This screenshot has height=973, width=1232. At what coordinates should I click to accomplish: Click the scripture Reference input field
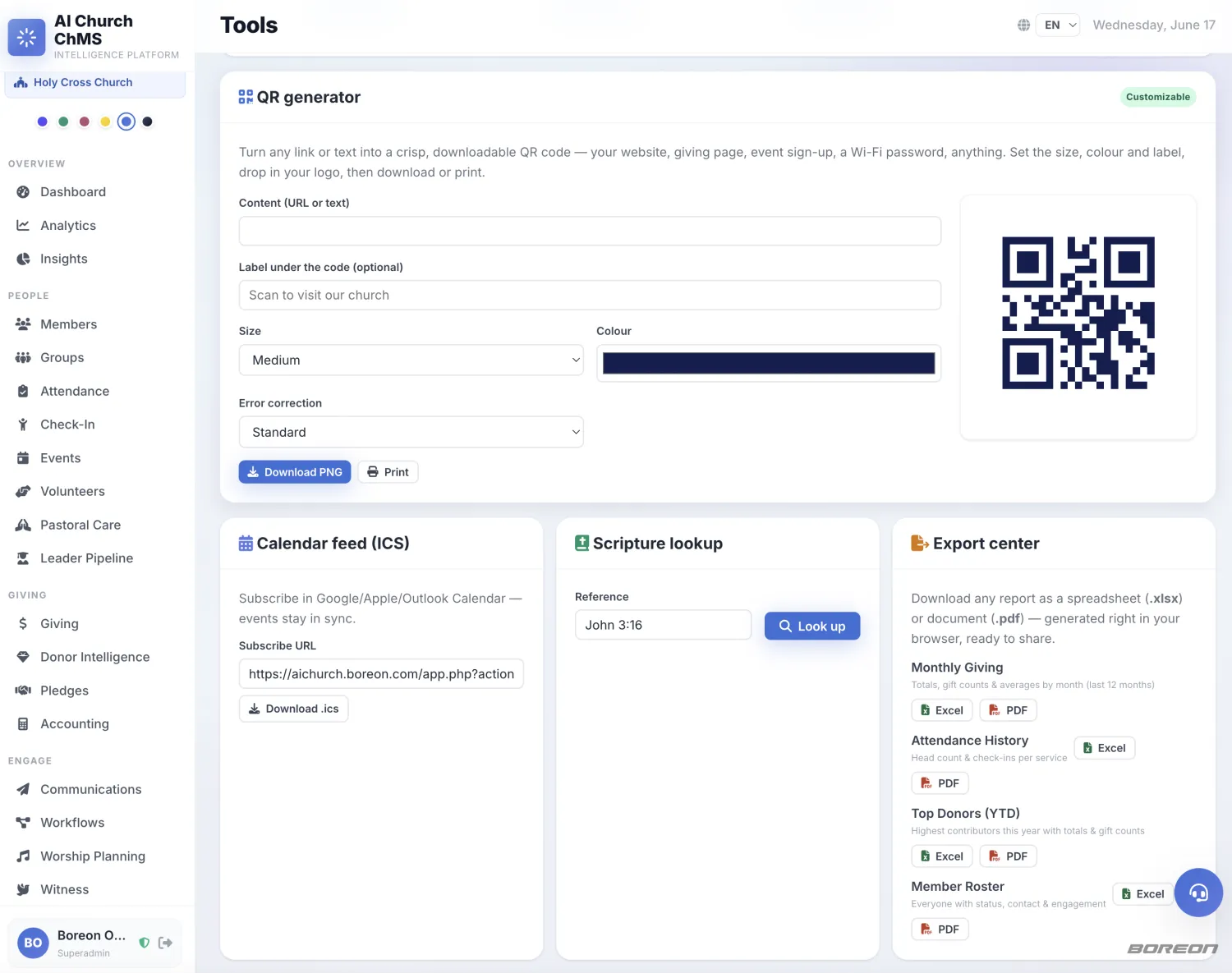(x=663, y=625)
